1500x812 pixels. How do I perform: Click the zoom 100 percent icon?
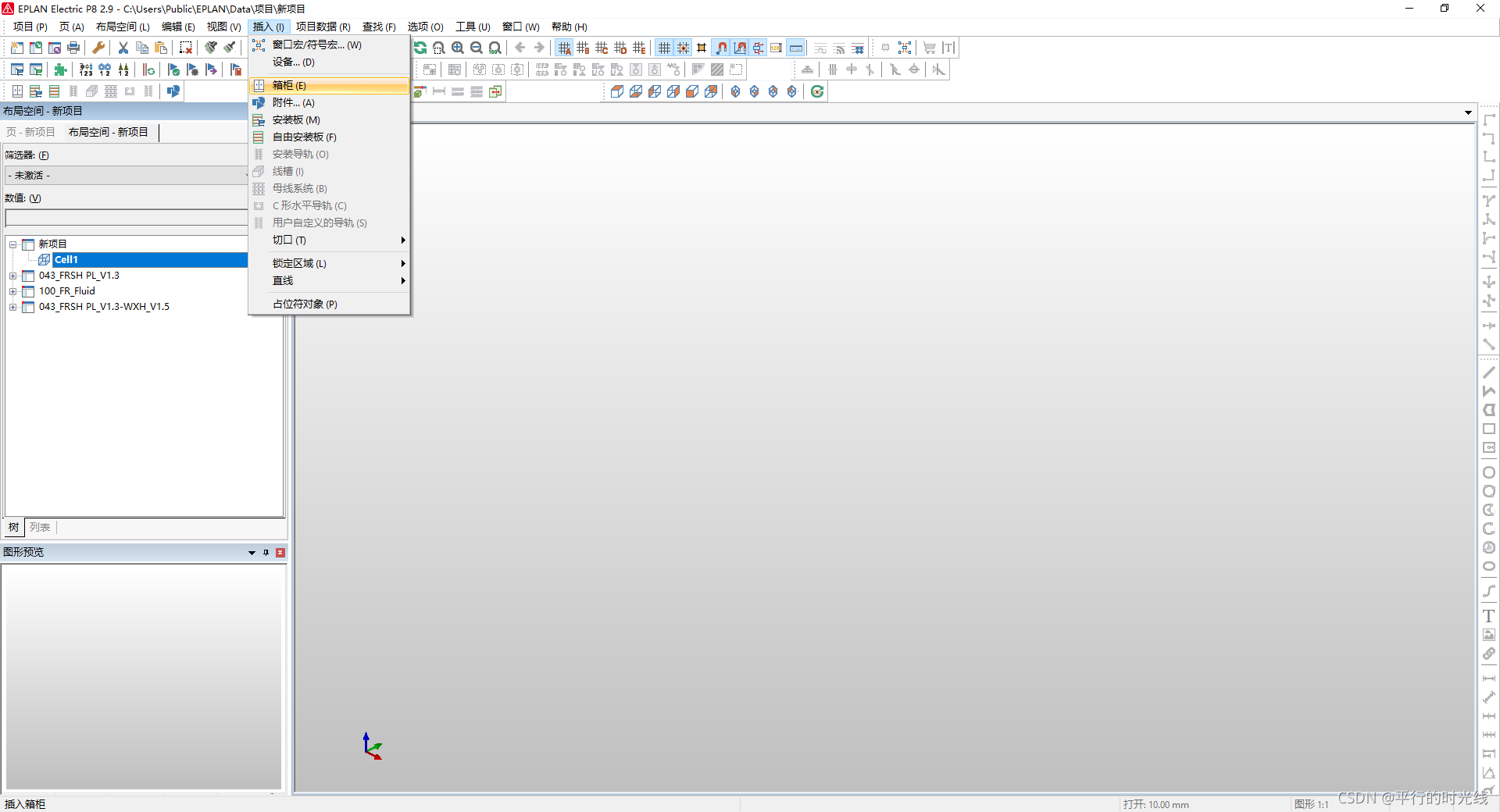pos(495,48)
